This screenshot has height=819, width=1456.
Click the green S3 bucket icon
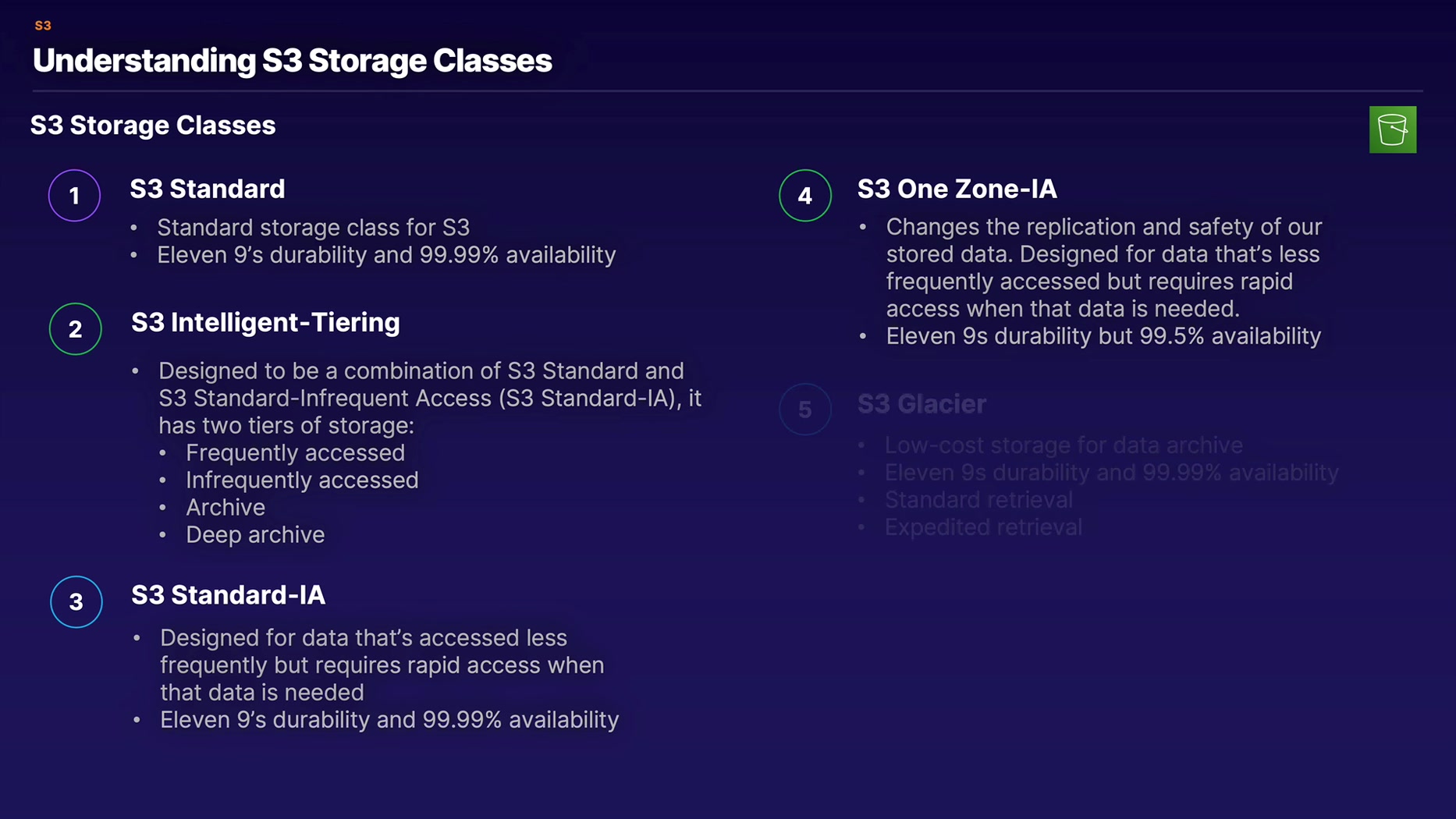pyautogui.click(x=1392, y=129)
